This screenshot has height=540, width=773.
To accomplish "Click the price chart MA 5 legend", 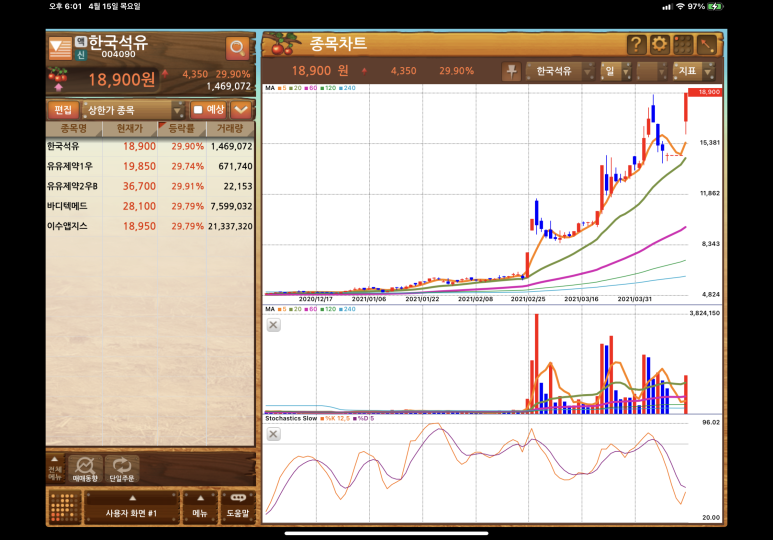I will click(x=282, y=88).
